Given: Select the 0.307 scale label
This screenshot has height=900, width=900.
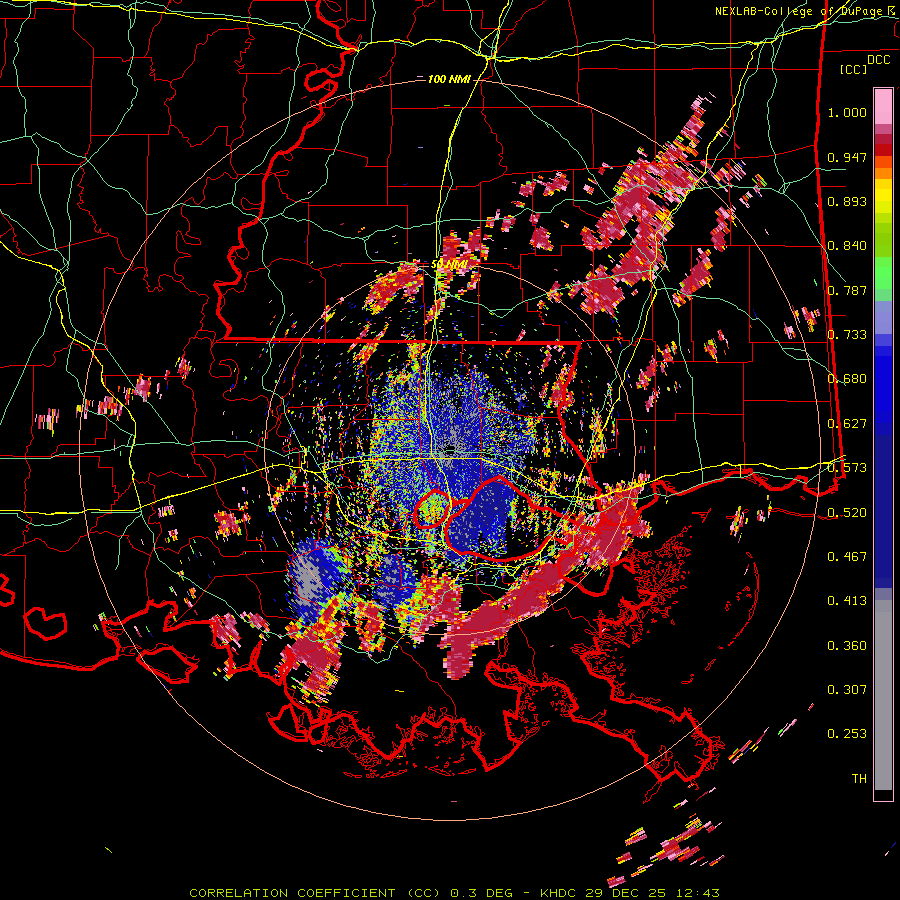Looking at the screenshot, I should (x=847, y=689).
